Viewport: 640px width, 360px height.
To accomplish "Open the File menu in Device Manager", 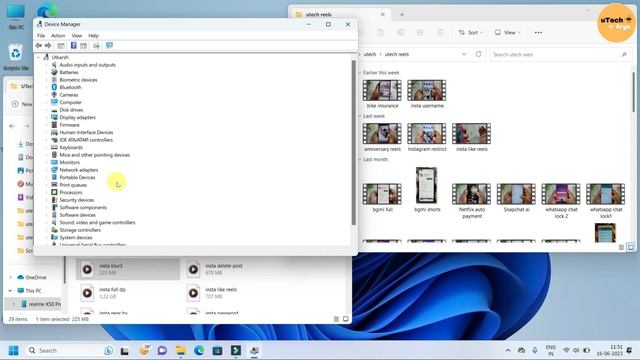I will coord(41,36).
